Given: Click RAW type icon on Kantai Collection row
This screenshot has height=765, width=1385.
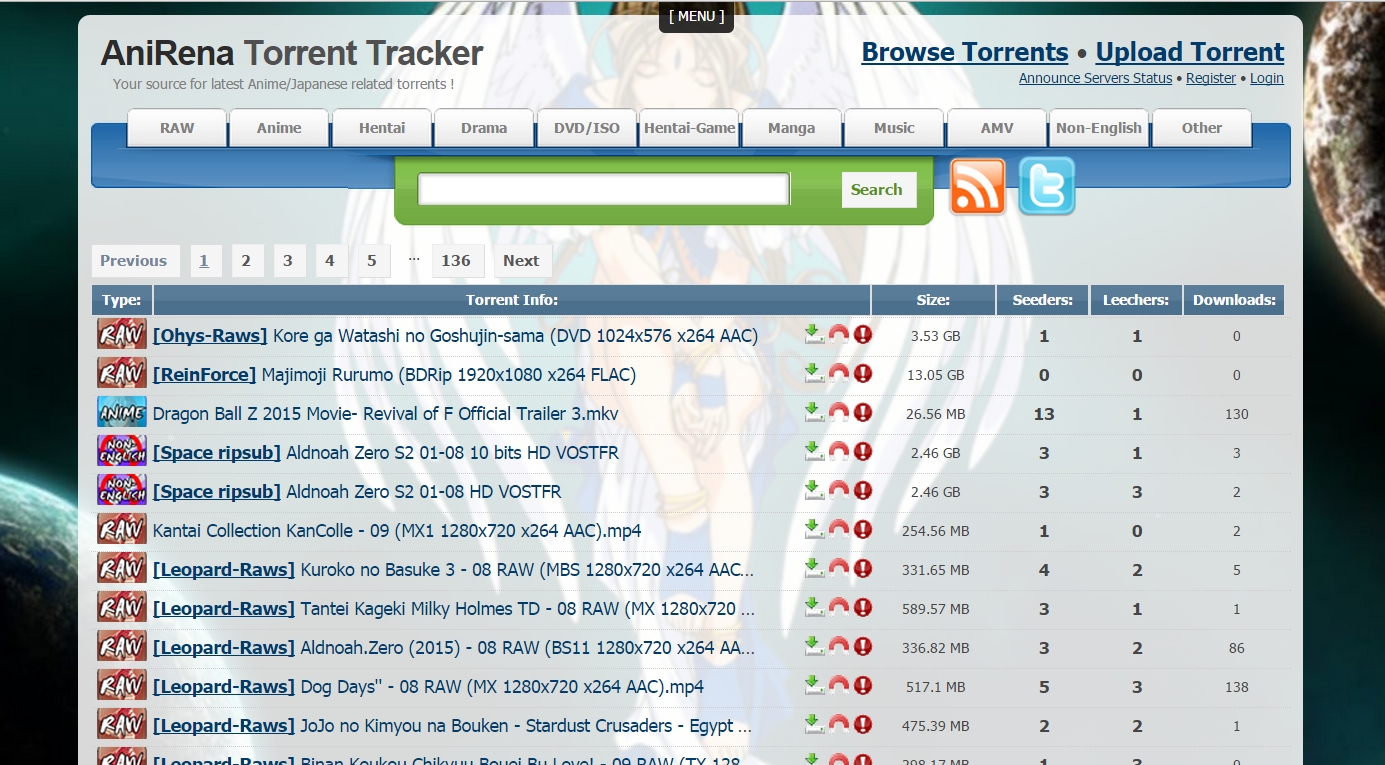Looking at the screenshot, I should tap(122, 529).
